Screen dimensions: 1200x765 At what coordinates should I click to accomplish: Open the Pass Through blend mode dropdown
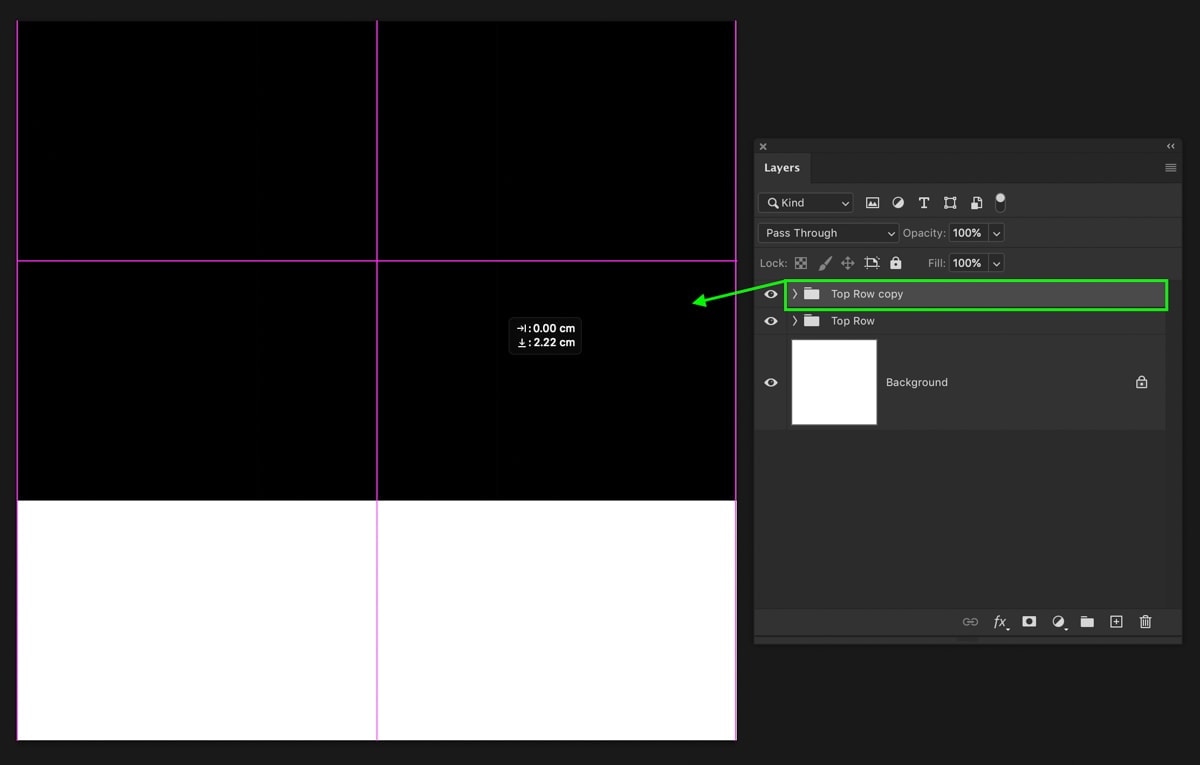[828, 233]
